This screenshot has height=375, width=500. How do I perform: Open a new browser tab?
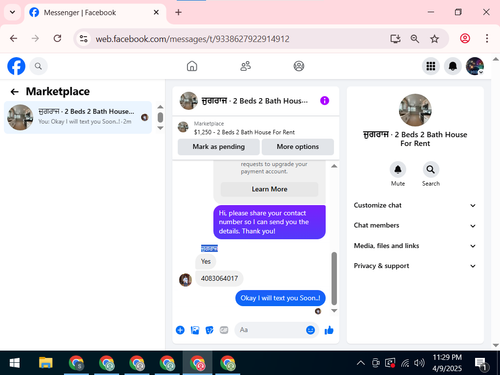point(178,13)
